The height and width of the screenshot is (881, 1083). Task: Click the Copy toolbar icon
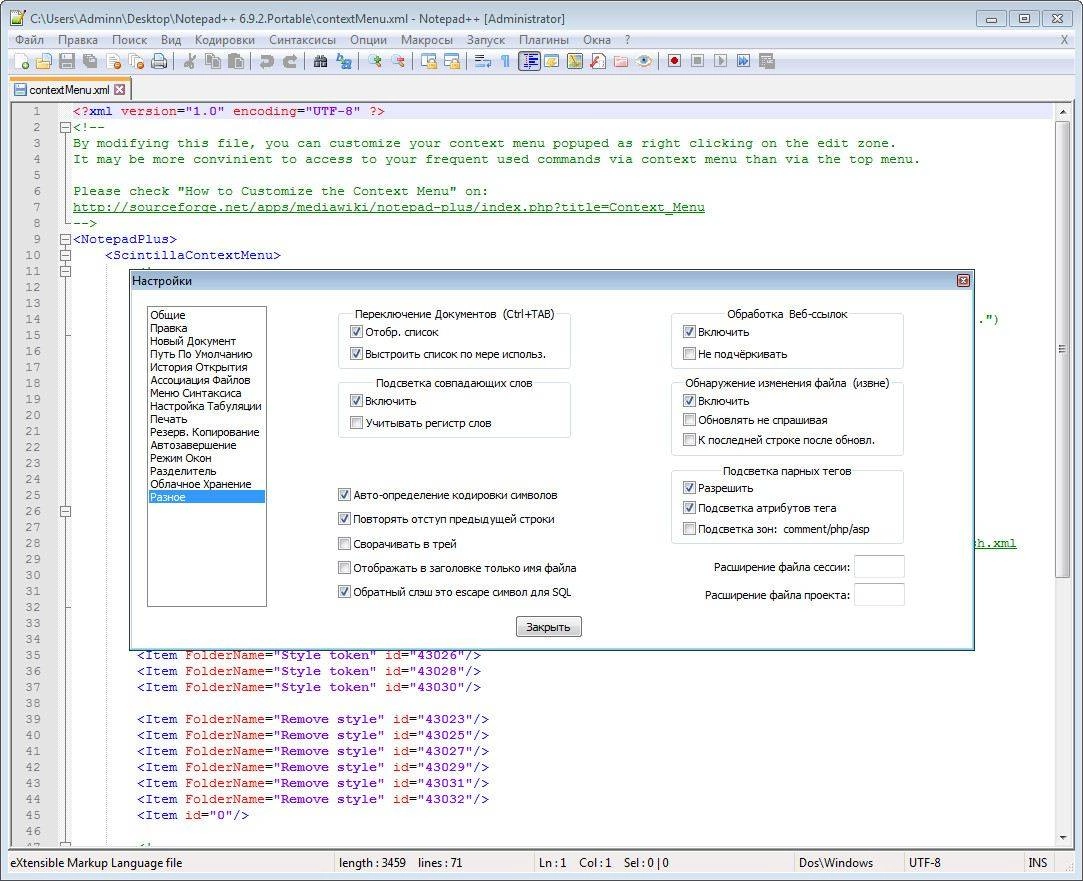click(x=213, y=61)
